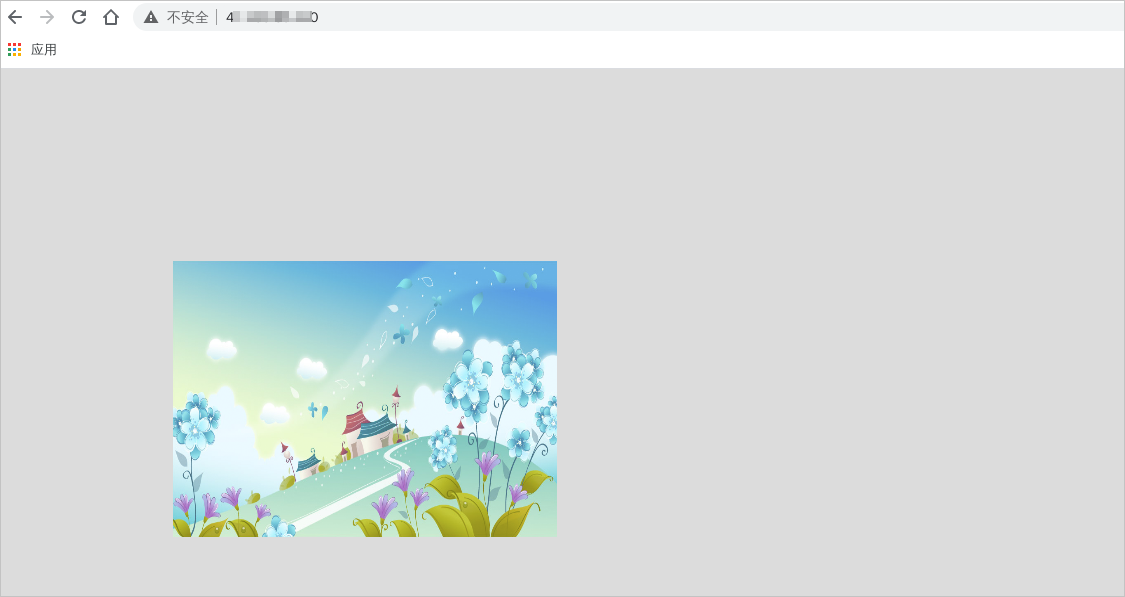Click the flower garden illustration
The image size is (1125, 597).
tap(365, 398)
